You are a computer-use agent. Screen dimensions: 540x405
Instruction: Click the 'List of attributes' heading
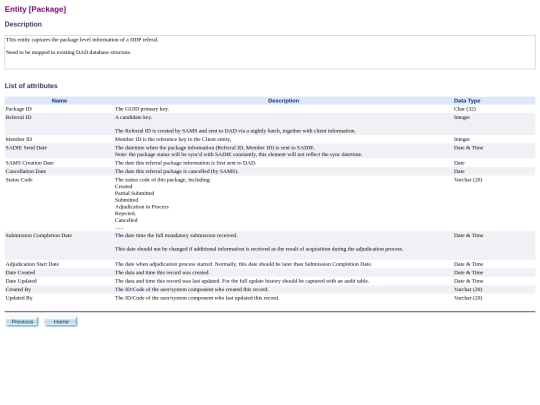point(31,86)
